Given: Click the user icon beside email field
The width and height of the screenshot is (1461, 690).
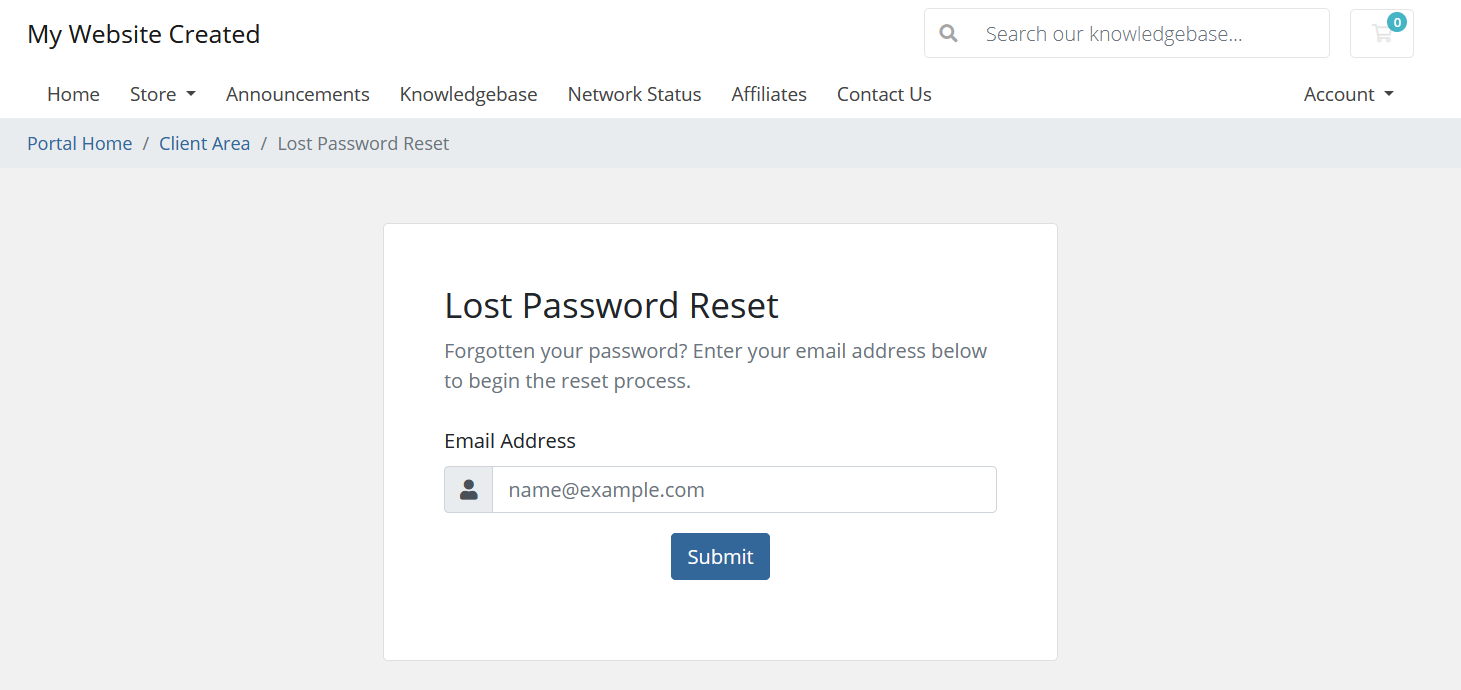Looking at the screenshot, I should 468,490.
